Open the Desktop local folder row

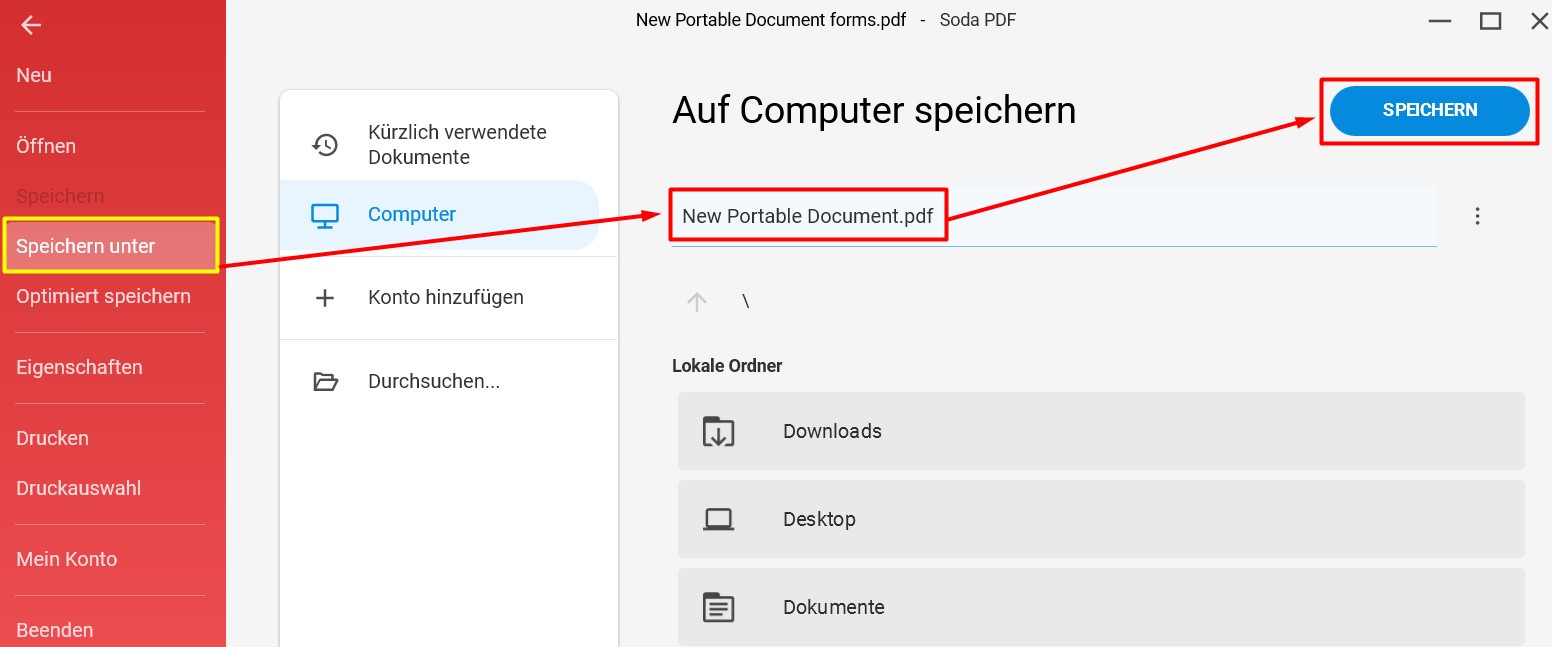[1101, 519]
